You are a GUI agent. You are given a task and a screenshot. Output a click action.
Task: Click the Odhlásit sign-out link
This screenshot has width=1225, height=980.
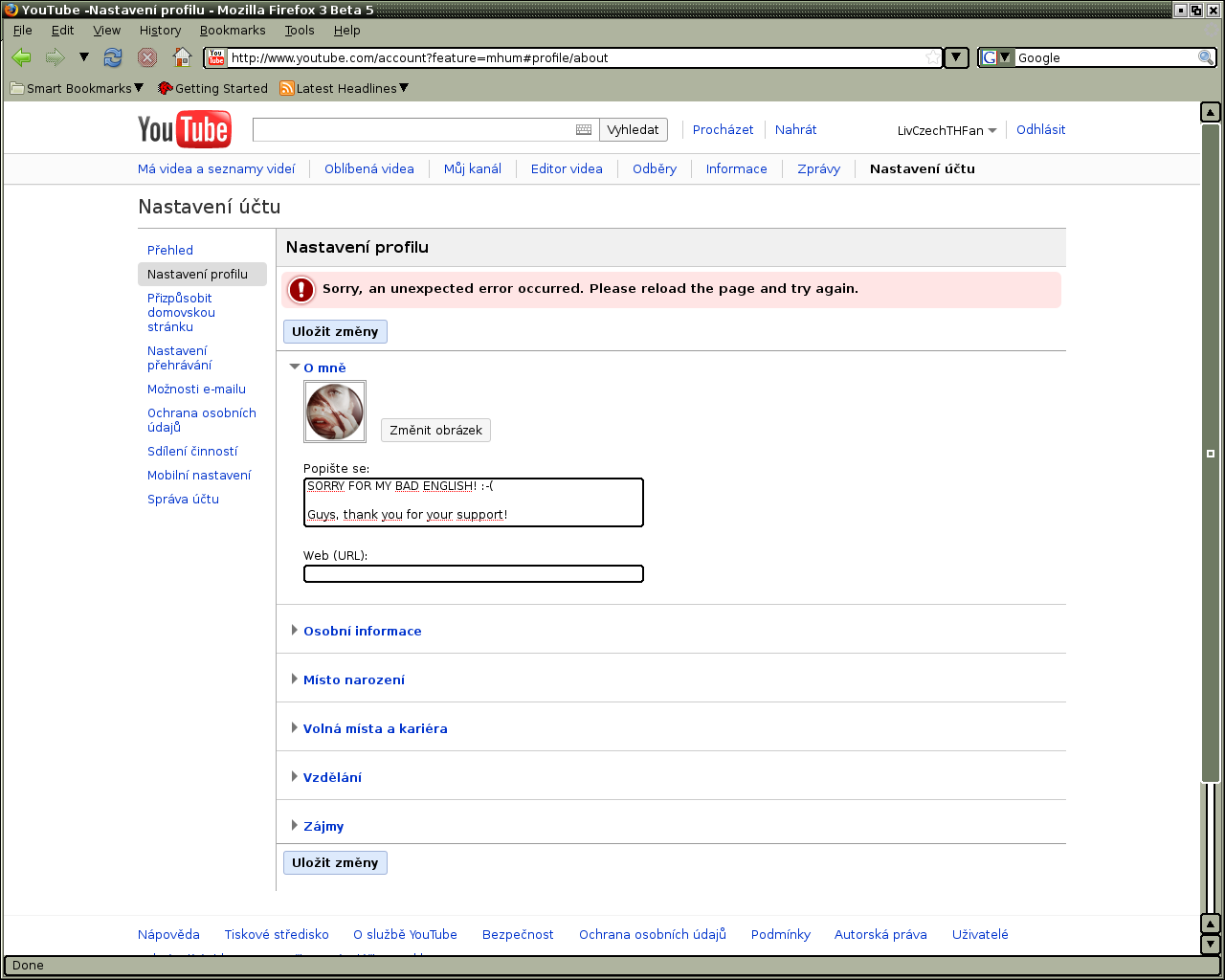pyautogui.click(x=1040, y=129)
